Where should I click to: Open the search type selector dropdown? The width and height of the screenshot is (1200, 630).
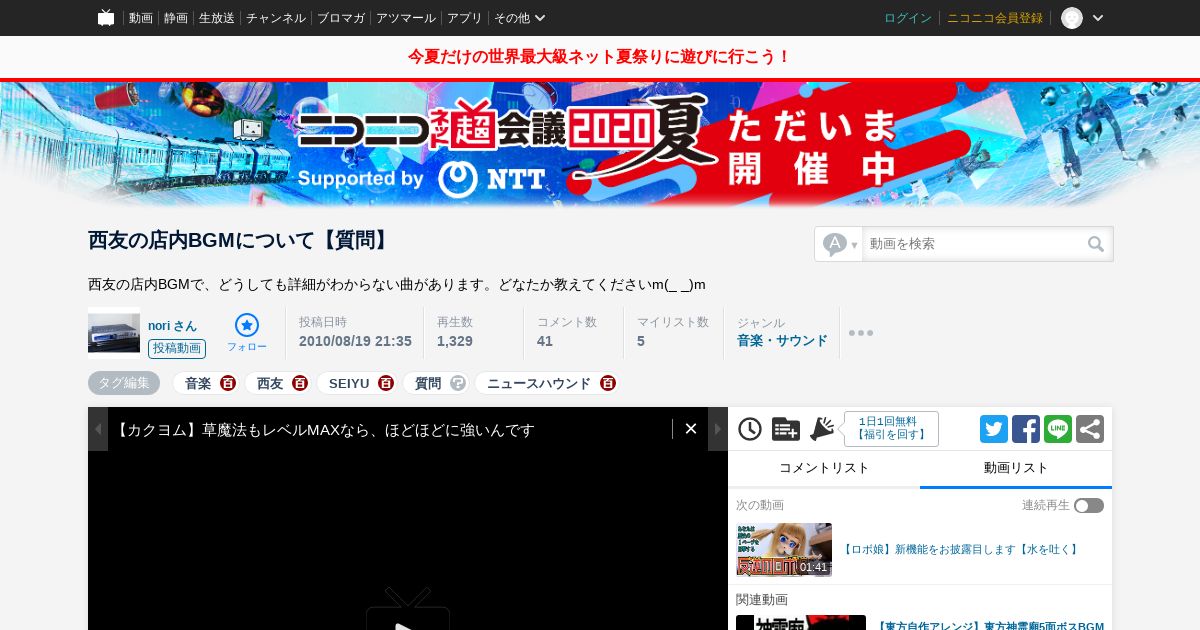point(840,244)
